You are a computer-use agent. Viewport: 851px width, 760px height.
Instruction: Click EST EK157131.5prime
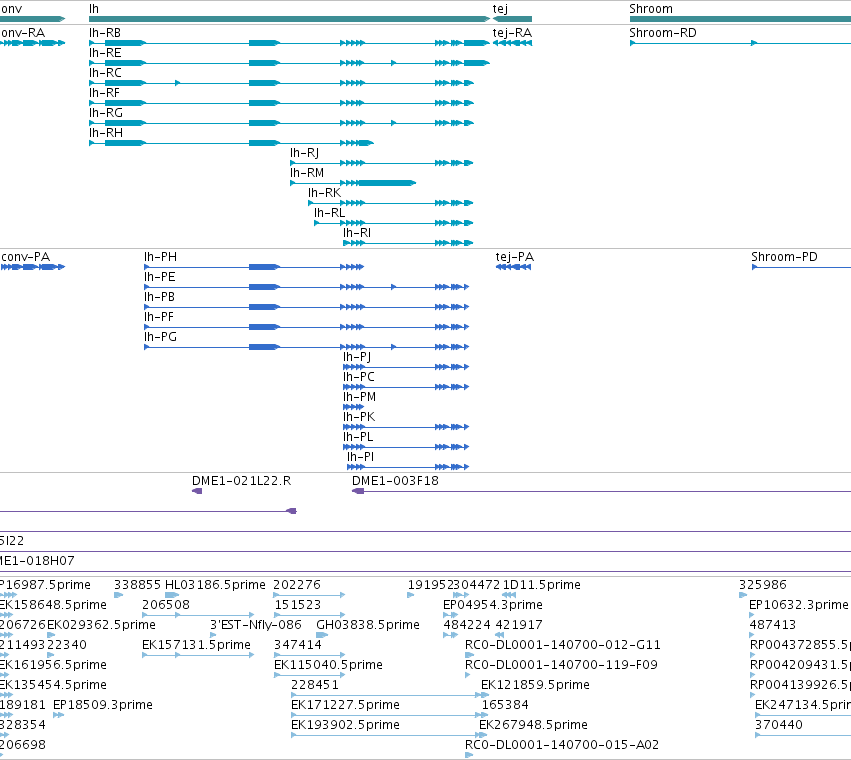point(196,645)
